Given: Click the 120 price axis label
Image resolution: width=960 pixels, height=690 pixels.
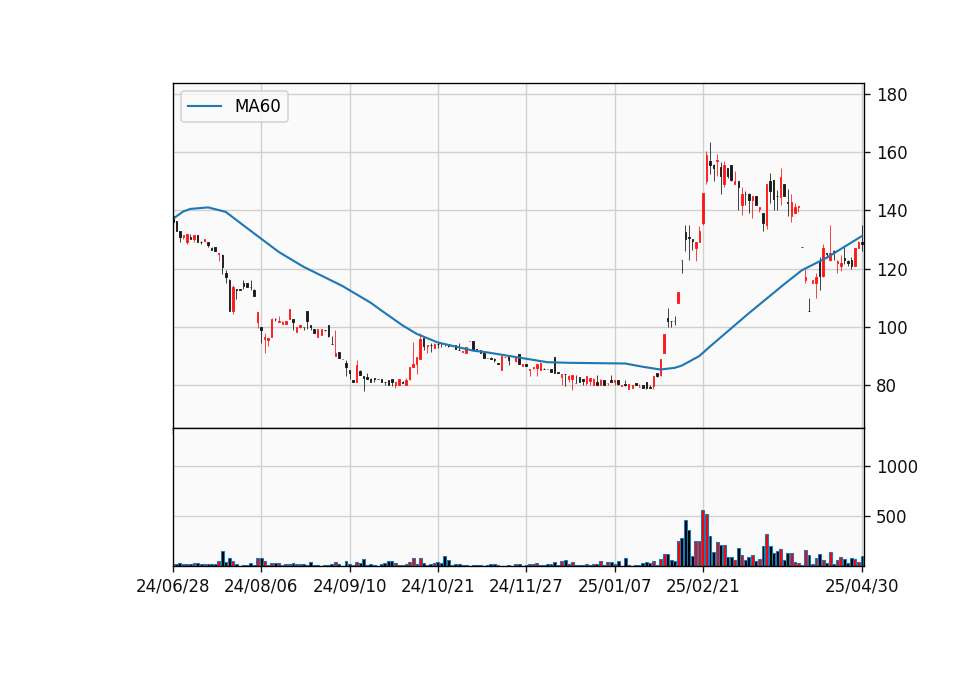Looking at the screenshot, I should click(892, 269).
